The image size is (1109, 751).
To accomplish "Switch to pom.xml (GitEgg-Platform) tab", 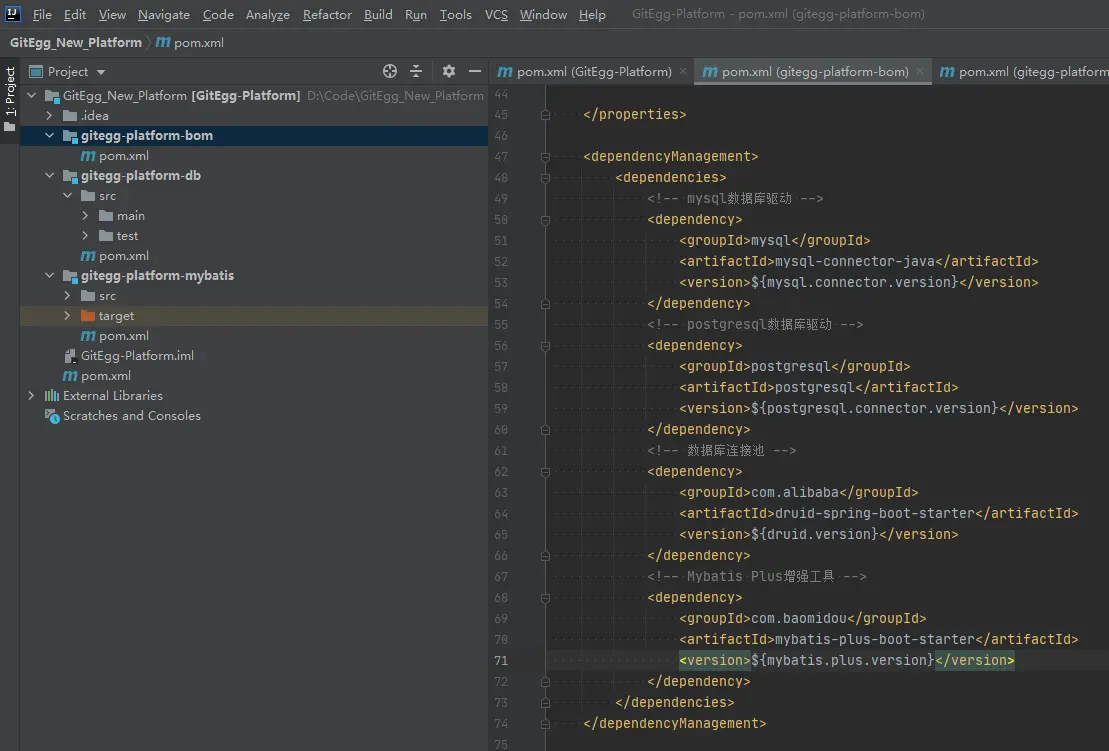I will point(593,72).
